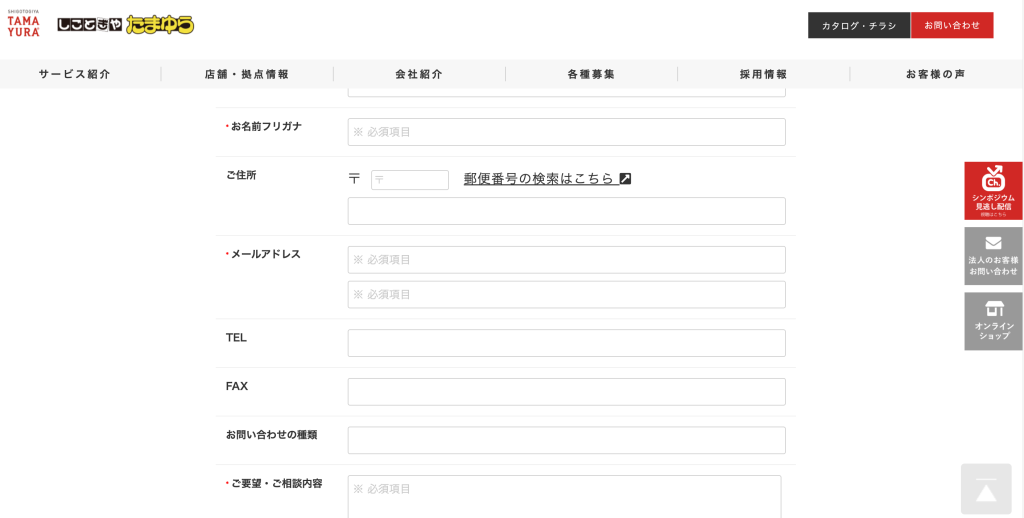
Task: Click the しごとぎや たまゆう brand logo
Action: coord(125,25)
